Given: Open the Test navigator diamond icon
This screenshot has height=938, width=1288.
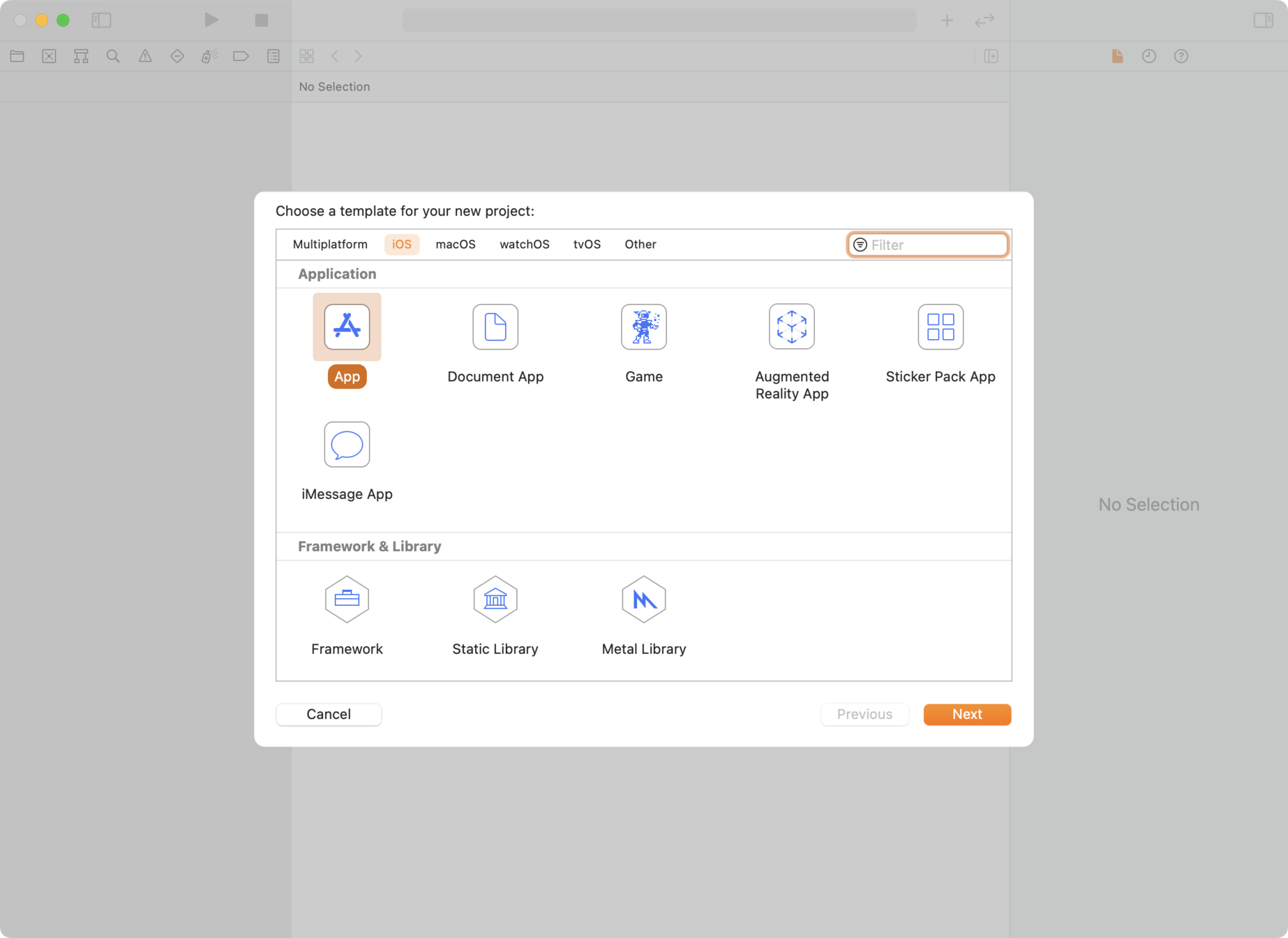Looking at the screenshot, I should 177,56.
